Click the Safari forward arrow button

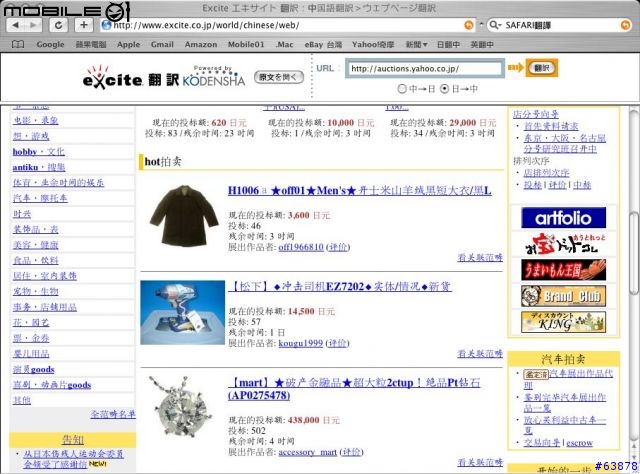(34, 25)
